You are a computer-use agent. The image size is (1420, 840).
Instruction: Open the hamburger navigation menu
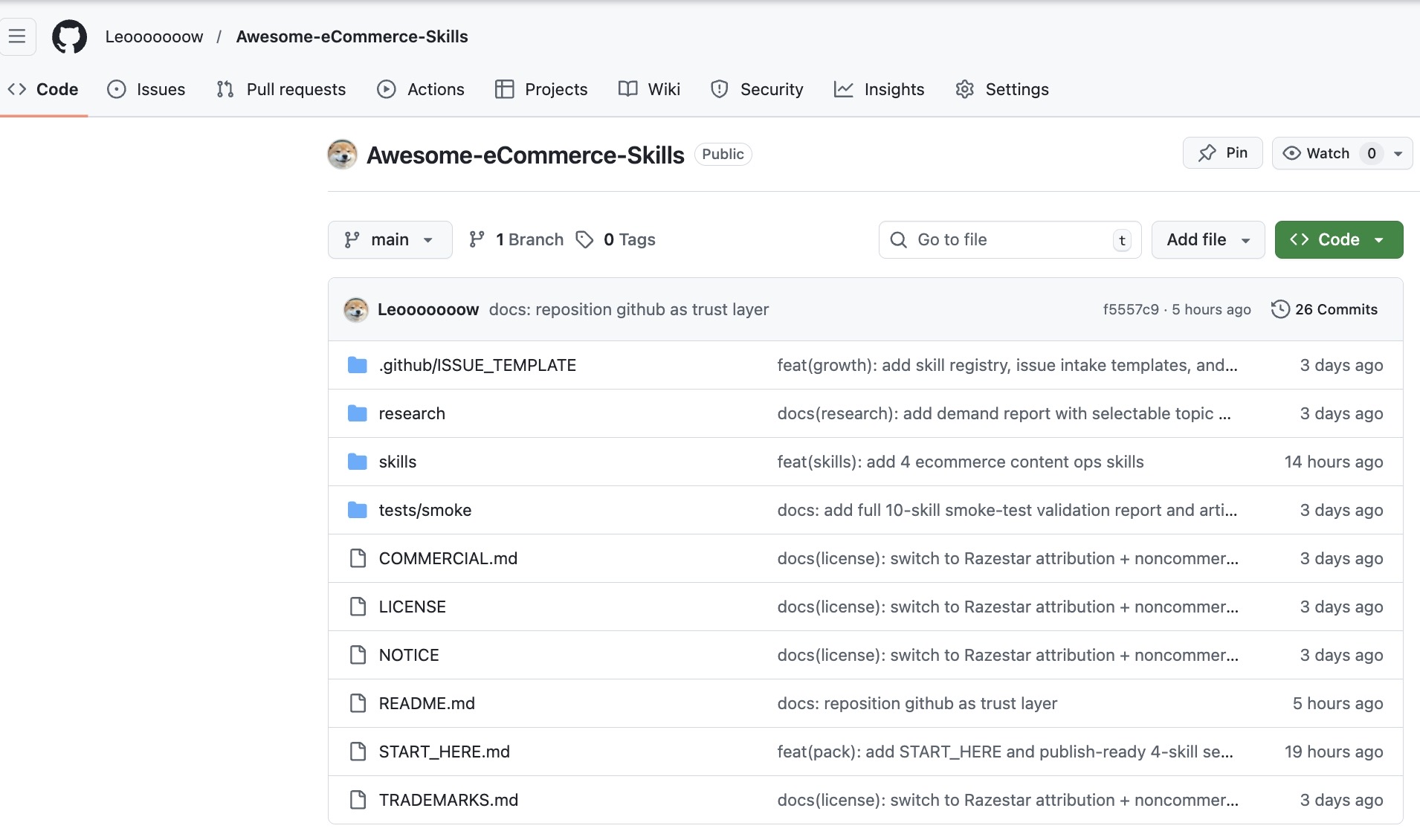17,36
